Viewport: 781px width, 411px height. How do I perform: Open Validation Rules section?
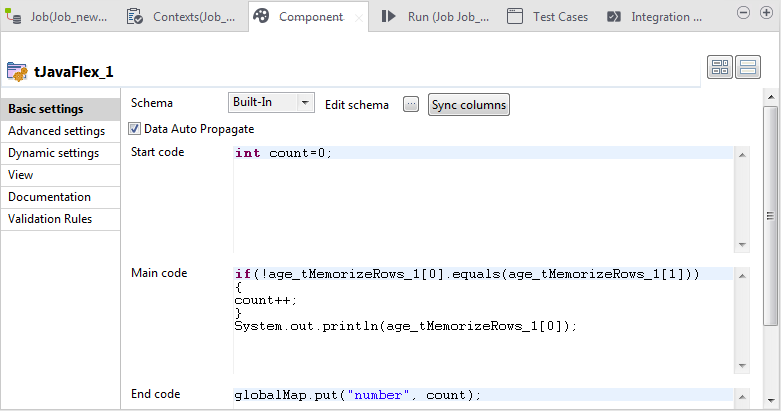click(x=50, y=219)
